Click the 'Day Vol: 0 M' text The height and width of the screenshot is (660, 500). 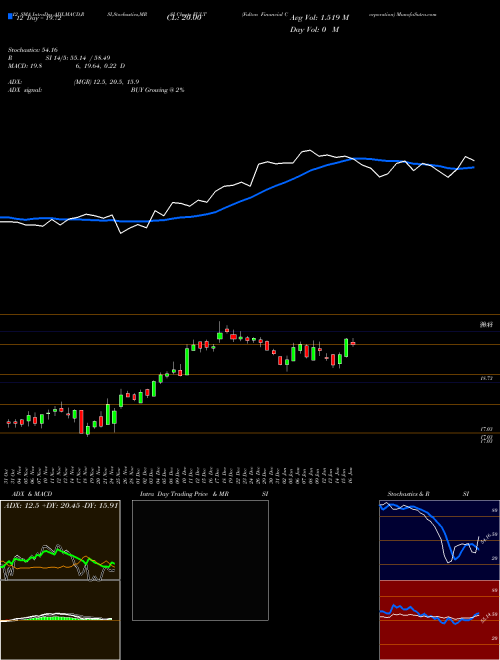tap(314, 30)
